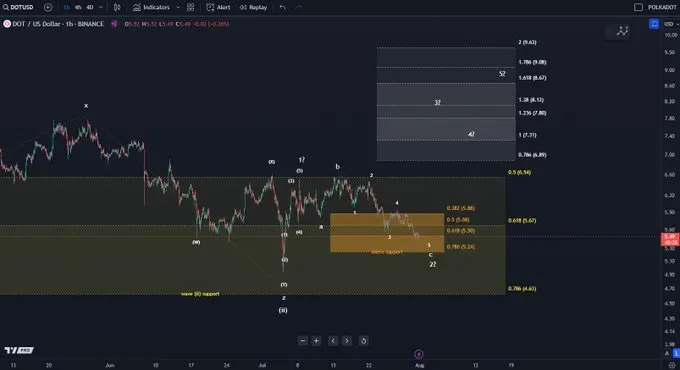Image resolution: width=680 pixels, height=370 pixels.
Task: Click the blue snapshot button near price scale
Action: click(654, 24)
